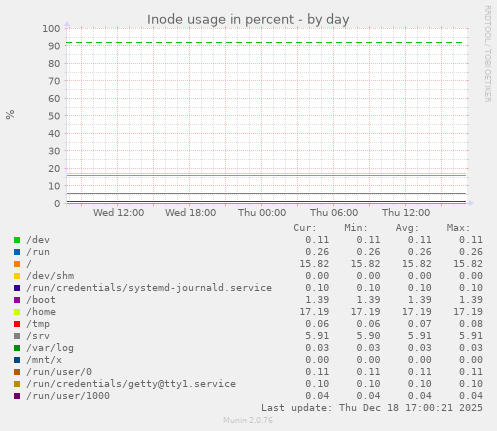Select the '/dev/shm' legend label

[x=50, y=276]
